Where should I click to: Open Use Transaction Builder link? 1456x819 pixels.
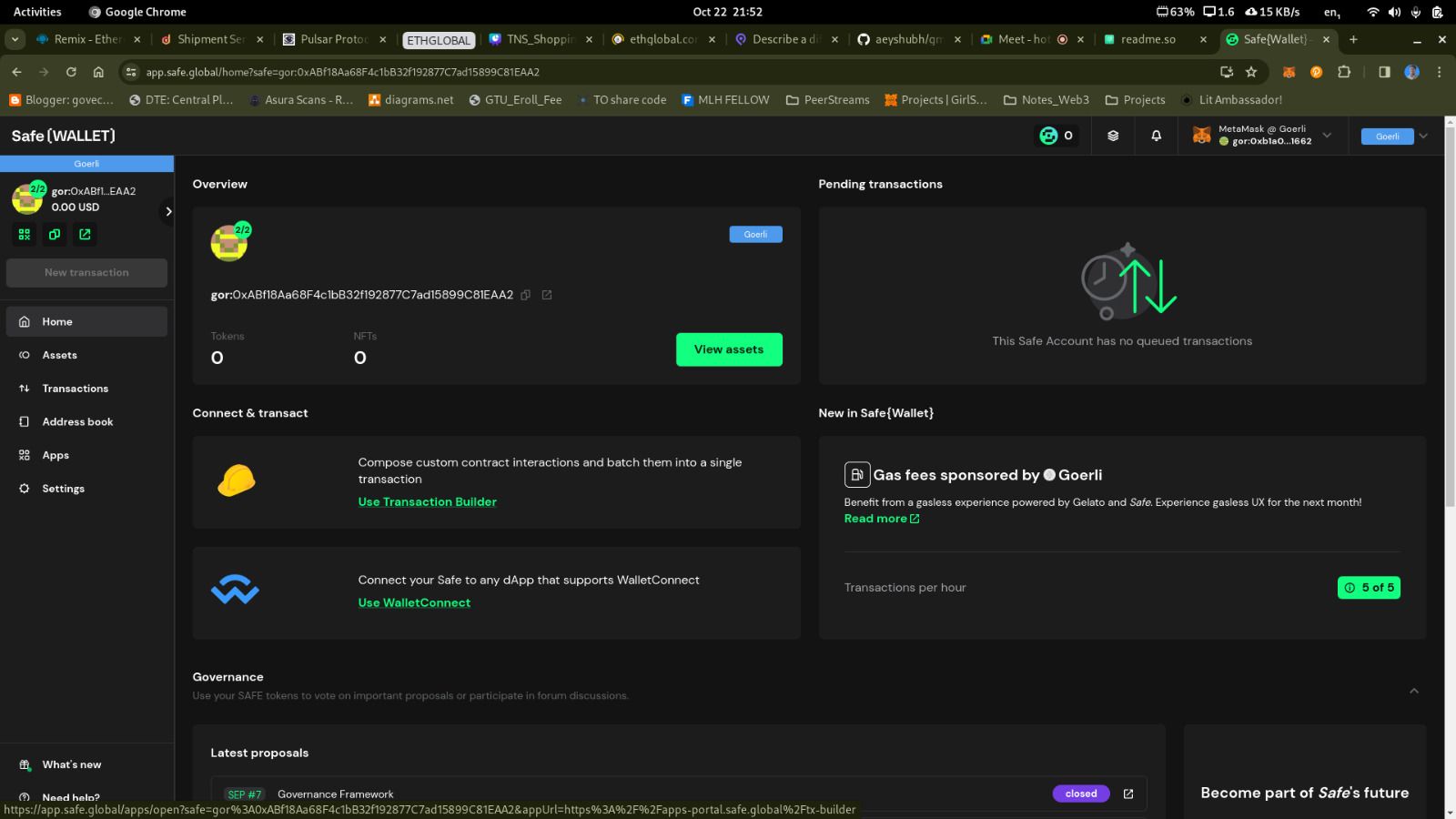(x=427, y=502)
